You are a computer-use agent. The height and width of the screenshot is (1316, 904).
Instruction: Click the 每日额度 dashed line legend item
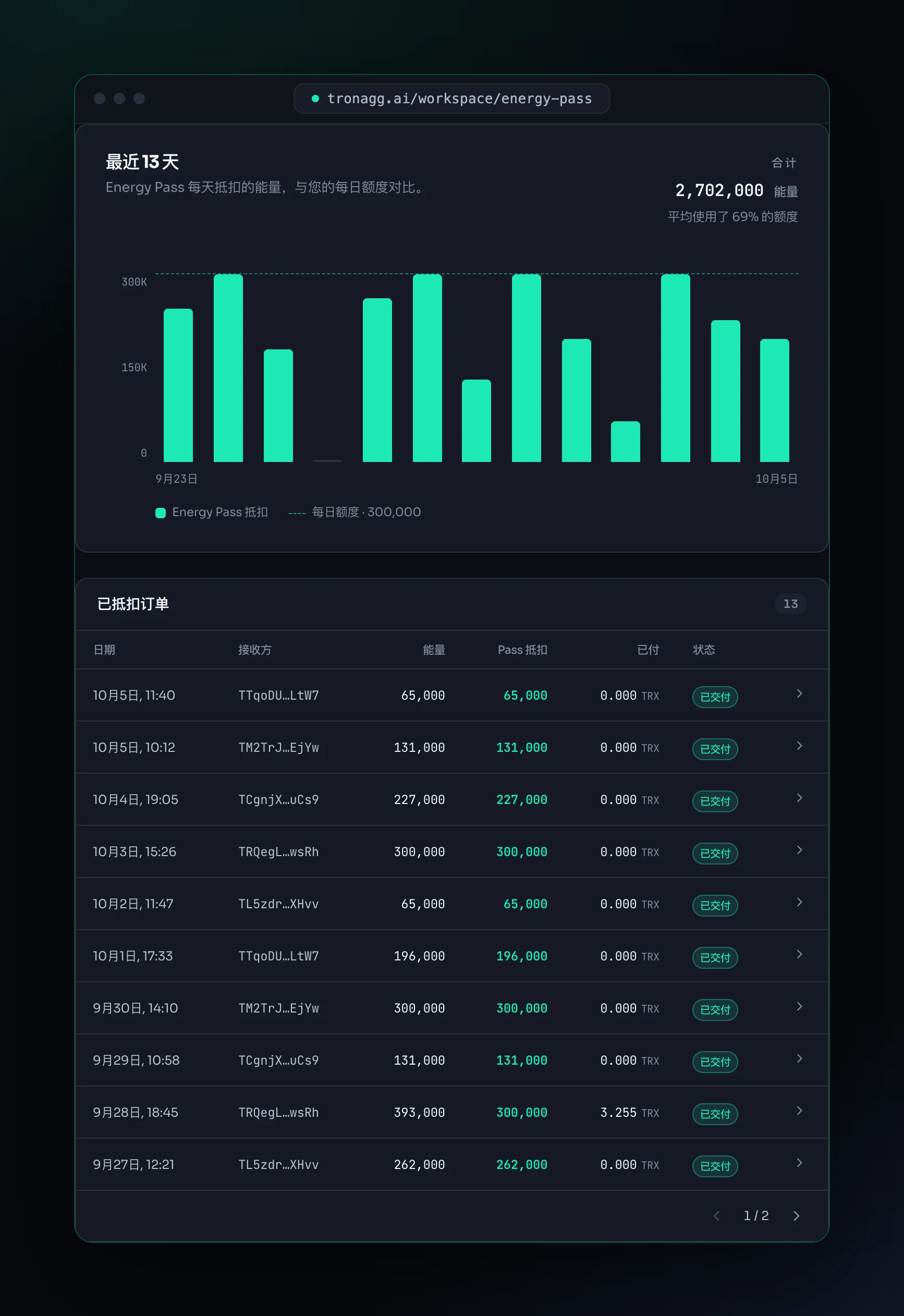tap(355, 512)
